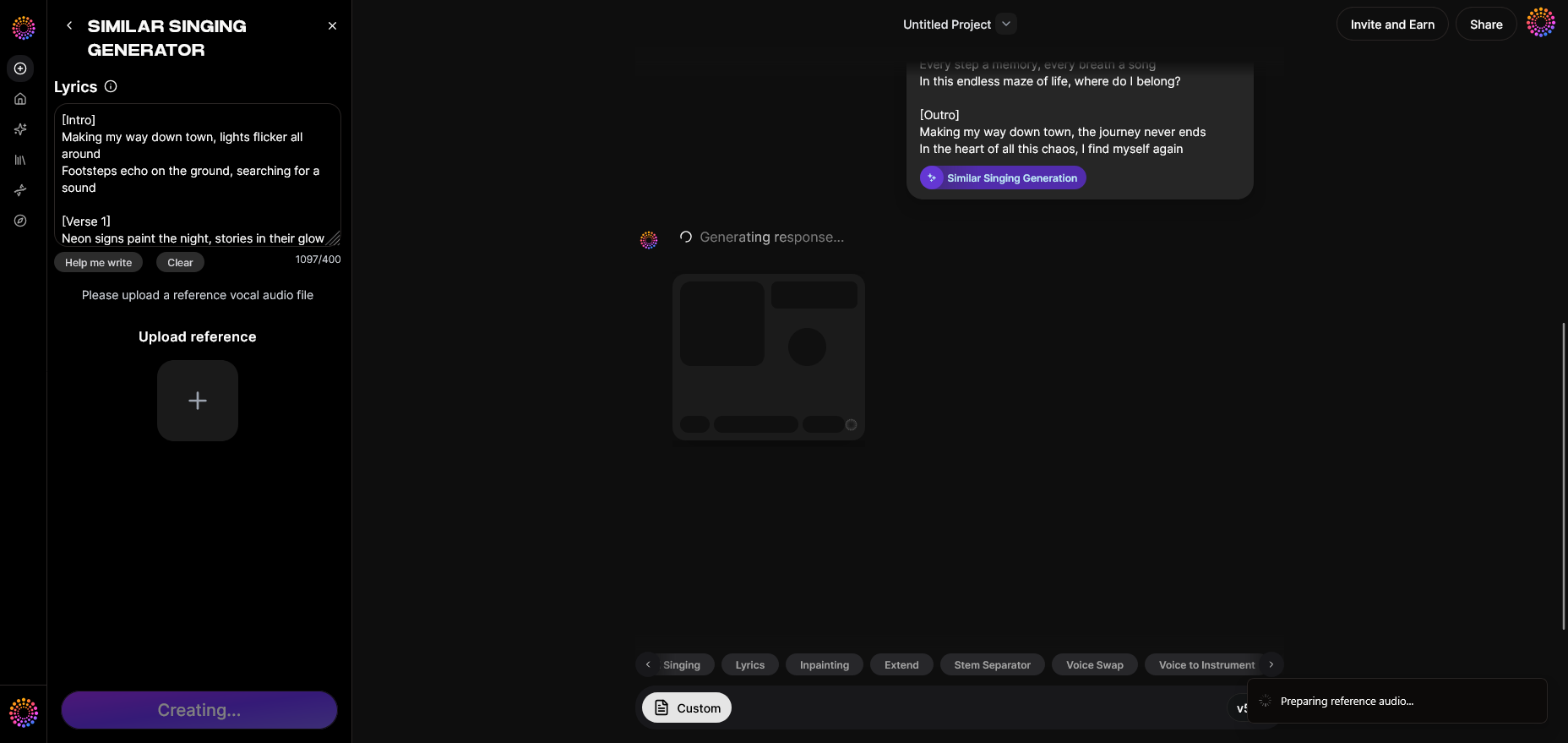Click the Share button
Screen dimensions: 1568x743
pyautogui.click(x=1486, y=25)
